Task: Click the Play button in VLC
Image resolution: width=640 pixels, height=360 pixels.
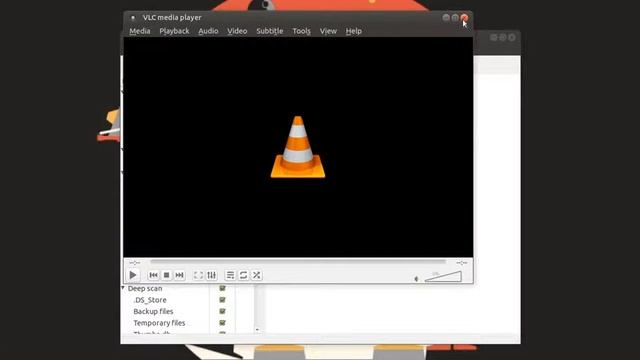Action: tap(133, 275)
